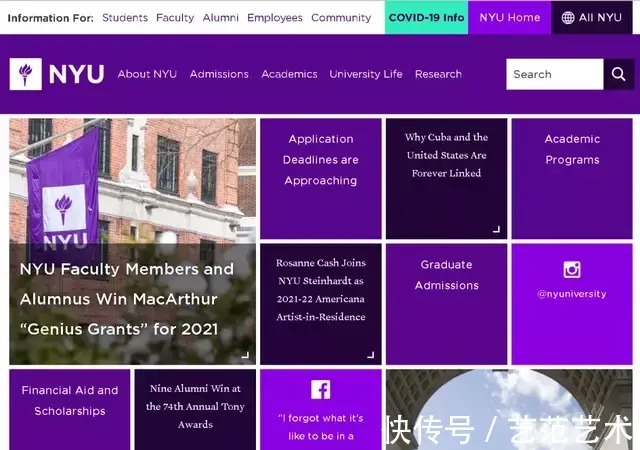Screen dimensions: 640x450
Task: Open the University Life menu
Action: (x=366, y=74)
